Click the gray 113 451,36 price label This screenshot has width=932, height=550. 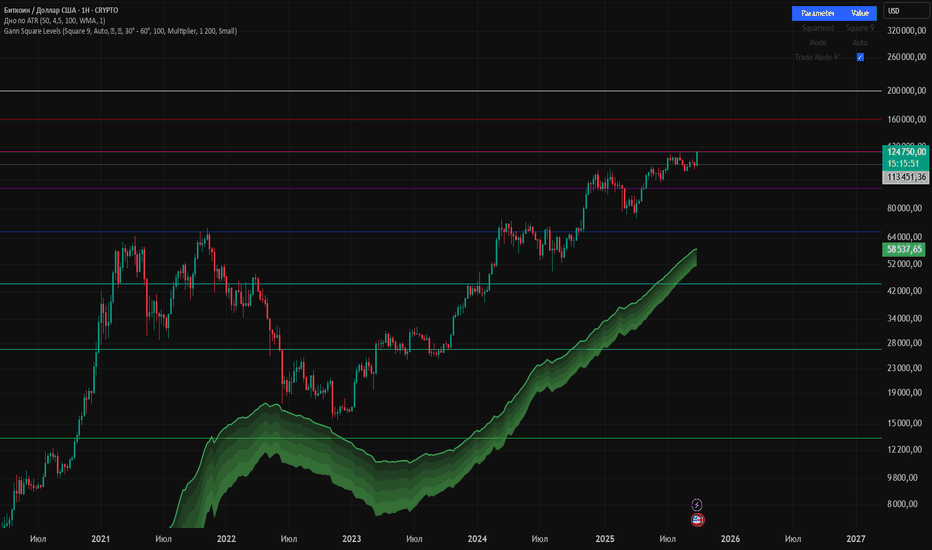click(x=906, y=177)
